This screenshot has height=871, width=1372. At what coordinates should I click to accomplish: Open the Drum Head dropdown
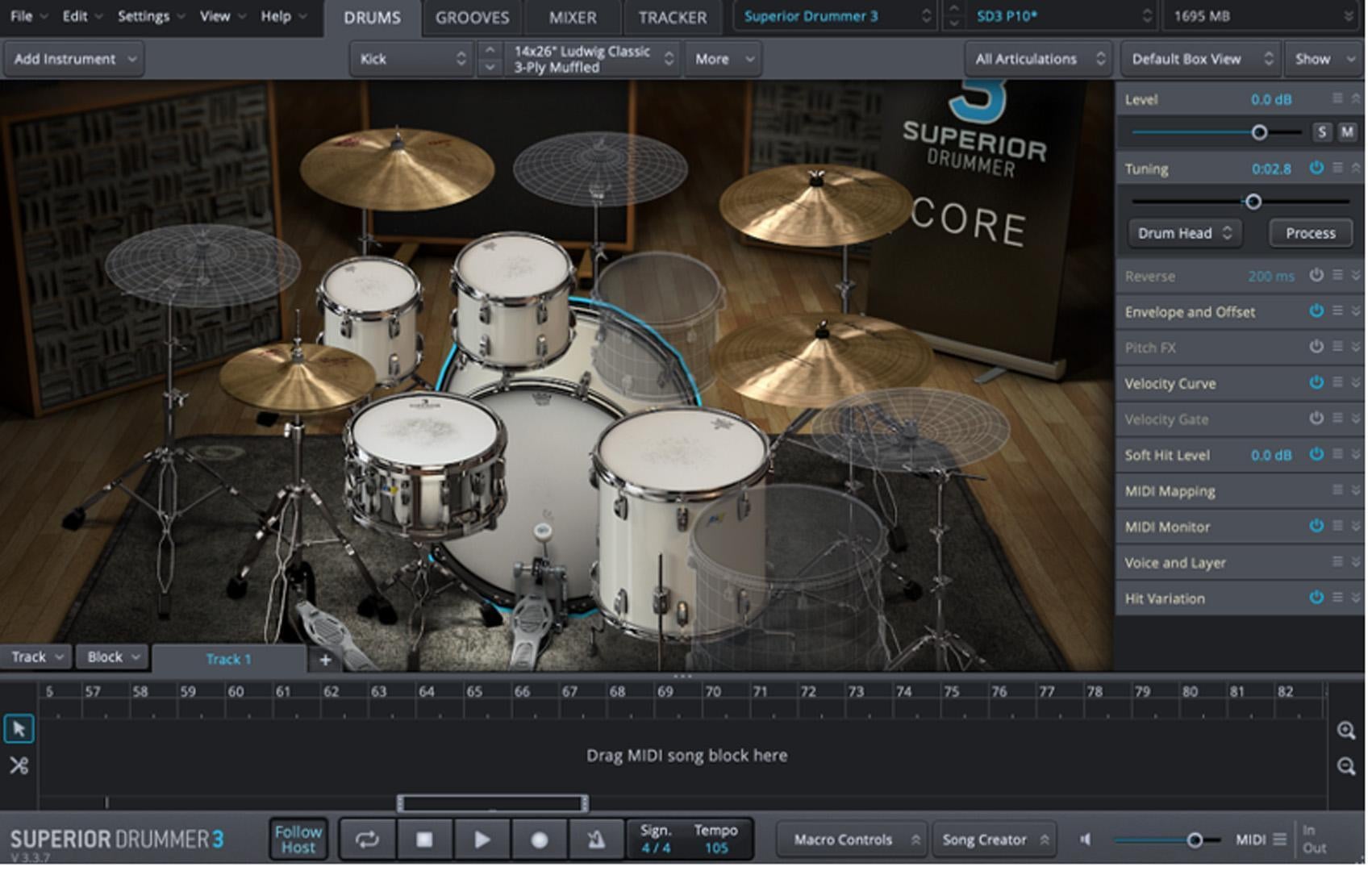[1184, 233]
